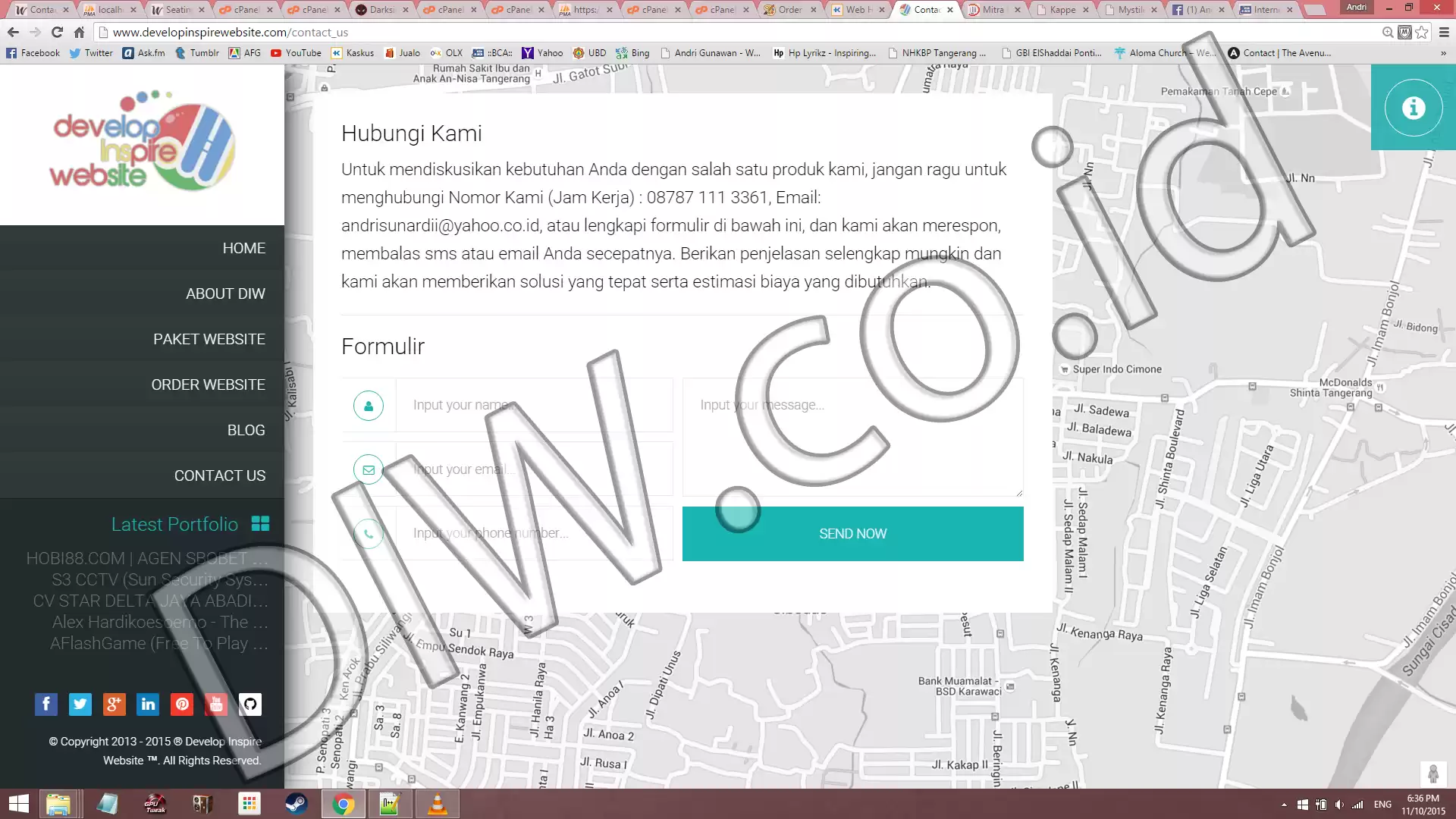The height and width of the screenshot is (819, 1456).
Task: Open Google Chrome in the taskbar
Action: pos(343,804)
